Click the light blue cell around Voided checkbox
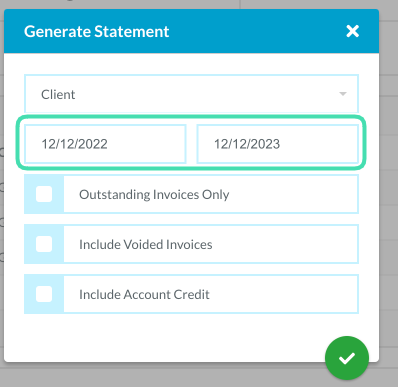 click(x=44, y=244)
